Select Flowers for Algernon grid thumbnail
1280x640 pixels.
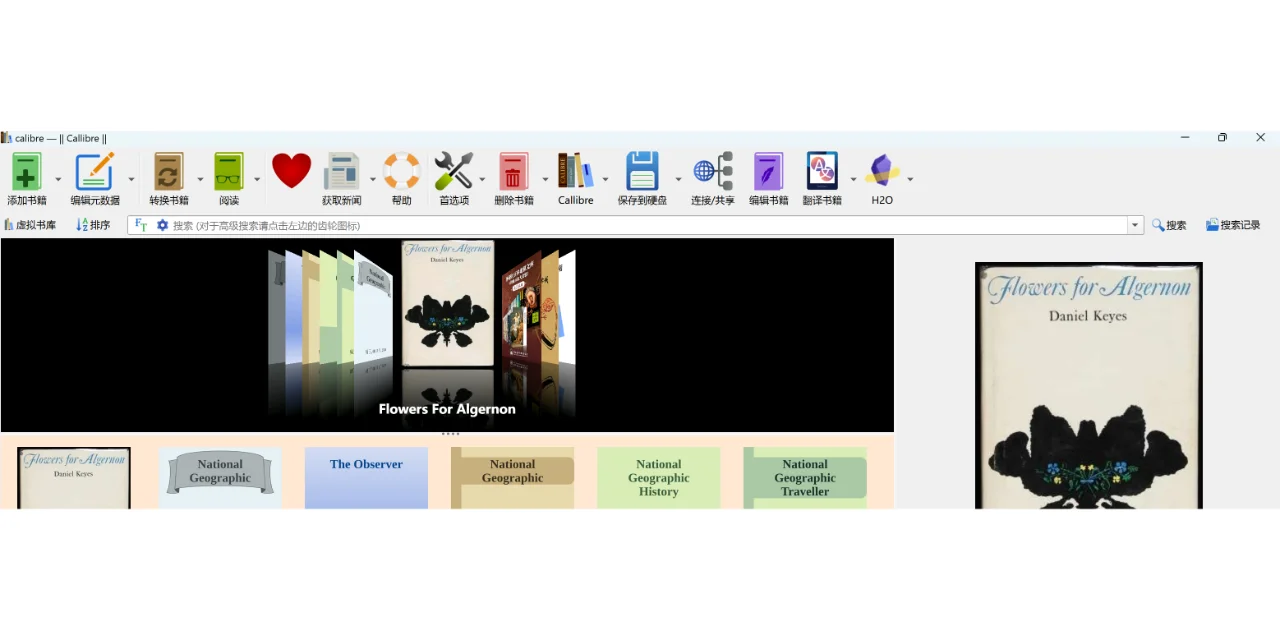coord(74,478)
